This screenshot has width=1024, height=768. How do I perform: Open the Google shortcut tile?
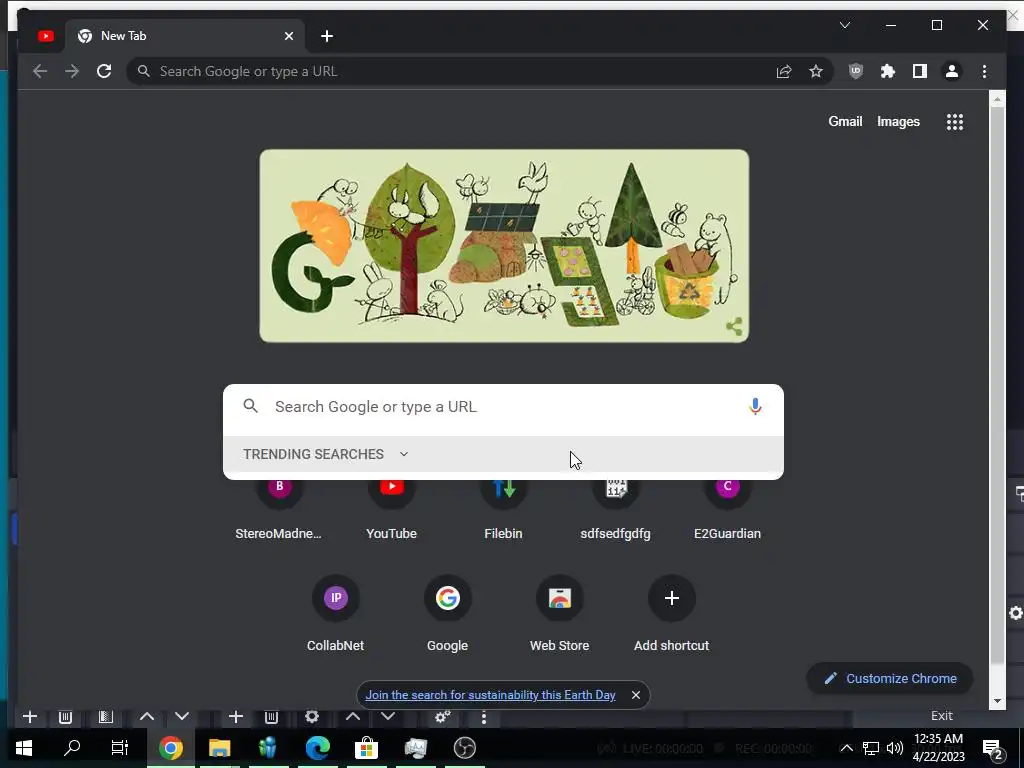447,613
